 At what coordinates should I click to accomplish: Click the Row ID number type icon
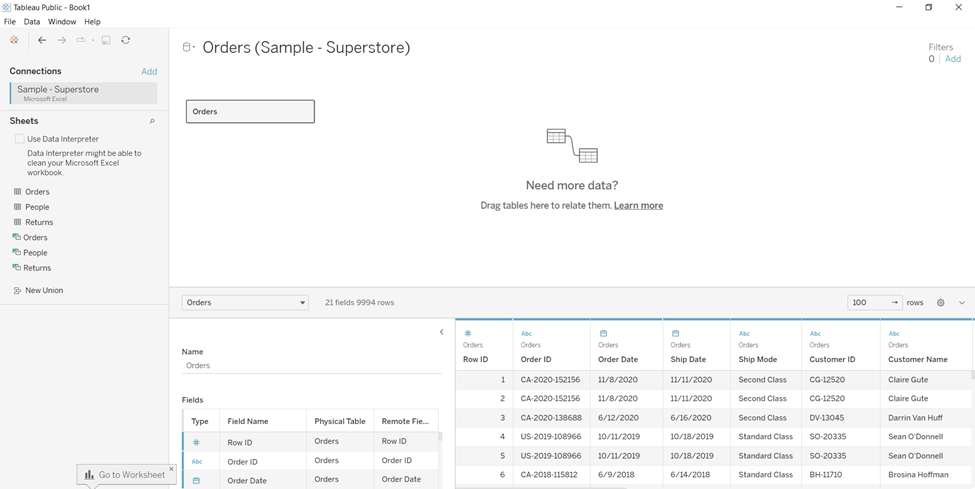468,333
